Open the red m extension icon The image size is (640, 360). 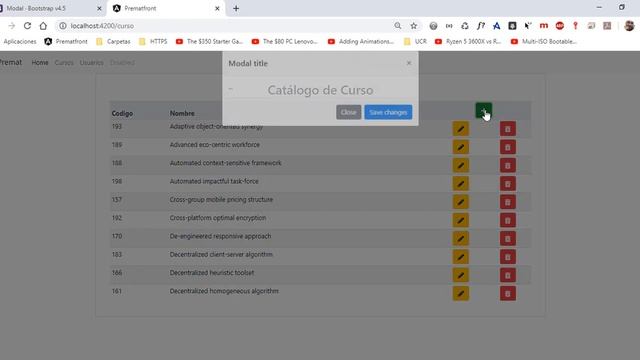(544, 26)
